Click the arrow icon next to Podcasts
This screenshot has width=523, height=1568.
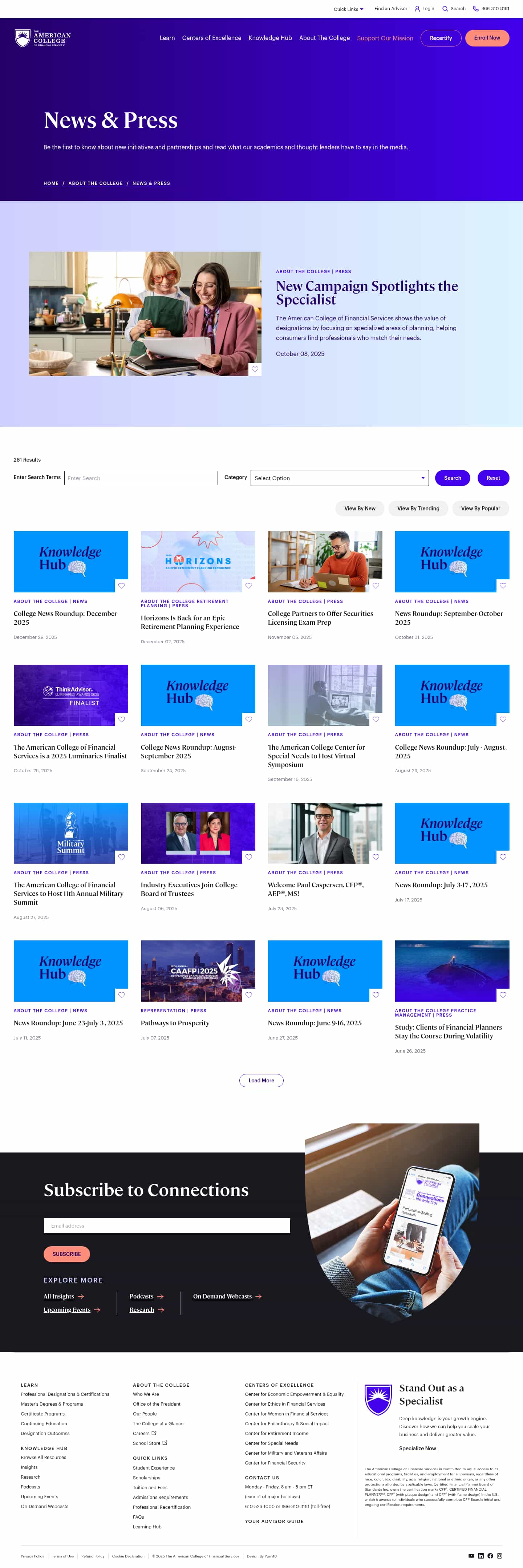[x=160, y=1297]
